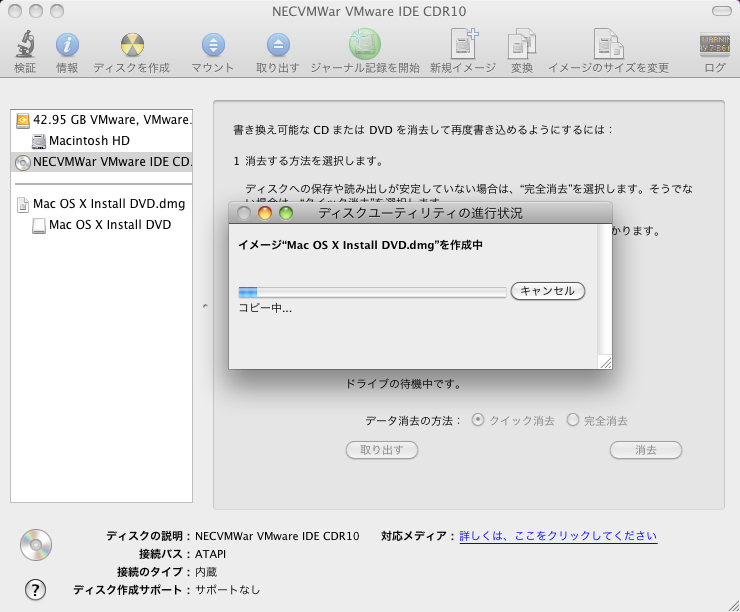Screen dimensions: 740x612
Task: Select Mac OS X Install DVD.dmg image
Action: pos(101,204)
